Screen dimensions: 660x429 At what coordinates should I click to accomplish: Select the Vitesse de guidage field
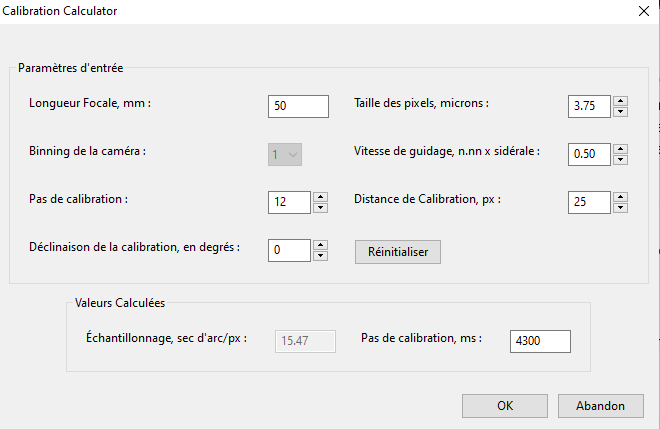coord(588,154)
